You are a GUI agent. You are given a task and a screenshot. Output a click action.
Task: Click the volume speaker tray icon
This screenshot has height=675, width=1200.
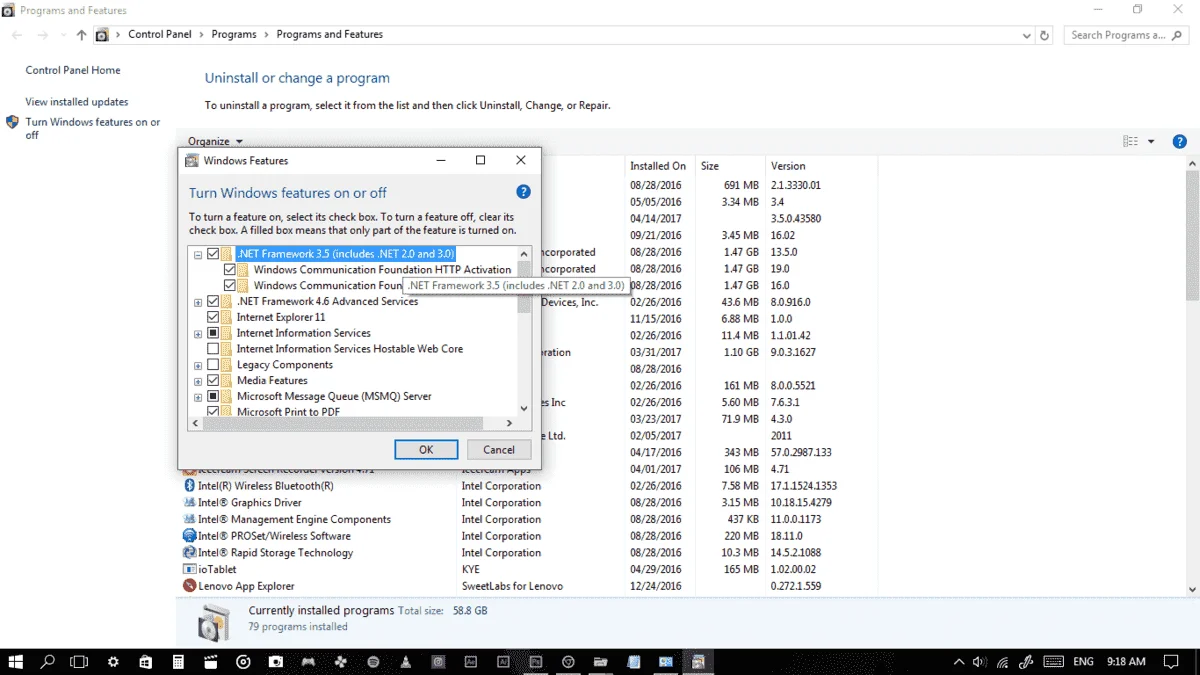tap(980, 662)
